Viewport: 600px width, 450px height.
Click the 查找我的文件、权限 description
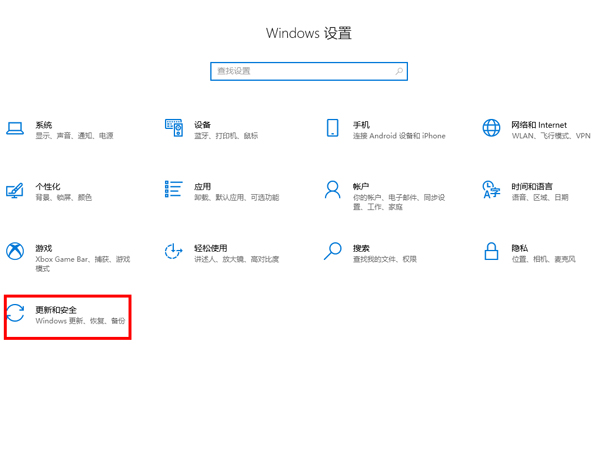[385, 259]
